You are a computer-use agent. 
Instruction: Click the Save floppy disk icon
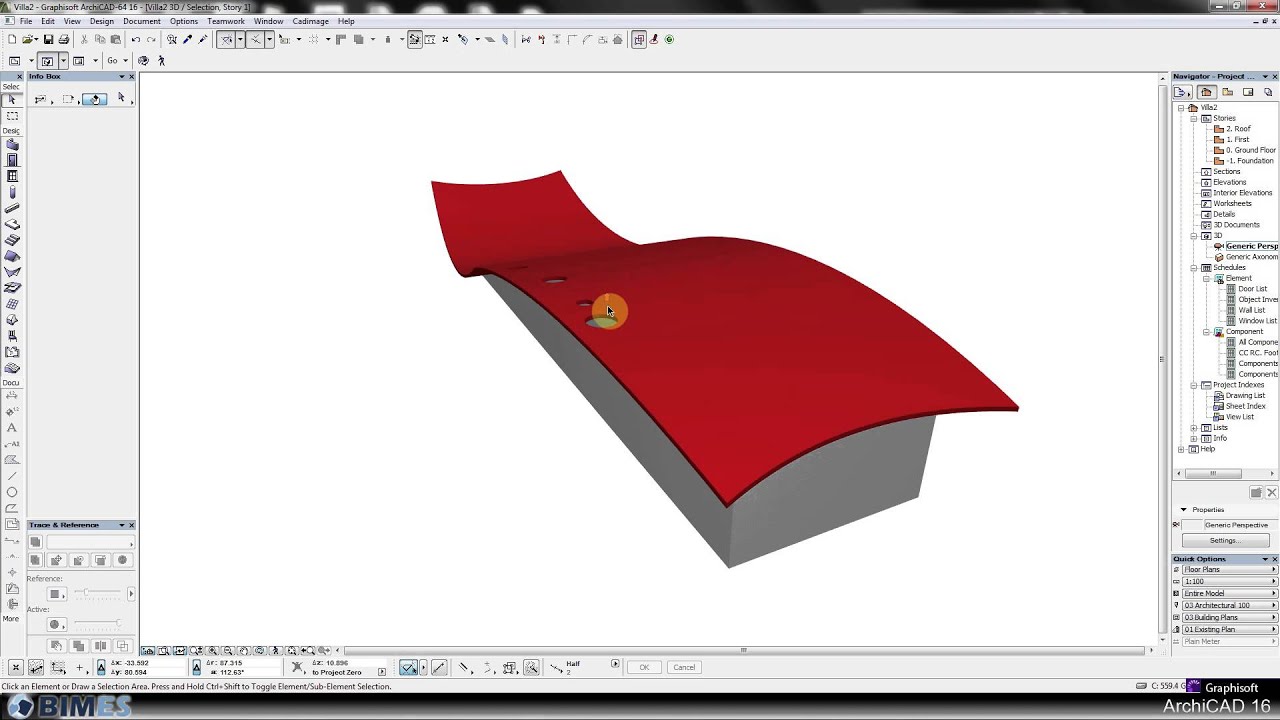point(48,40)
